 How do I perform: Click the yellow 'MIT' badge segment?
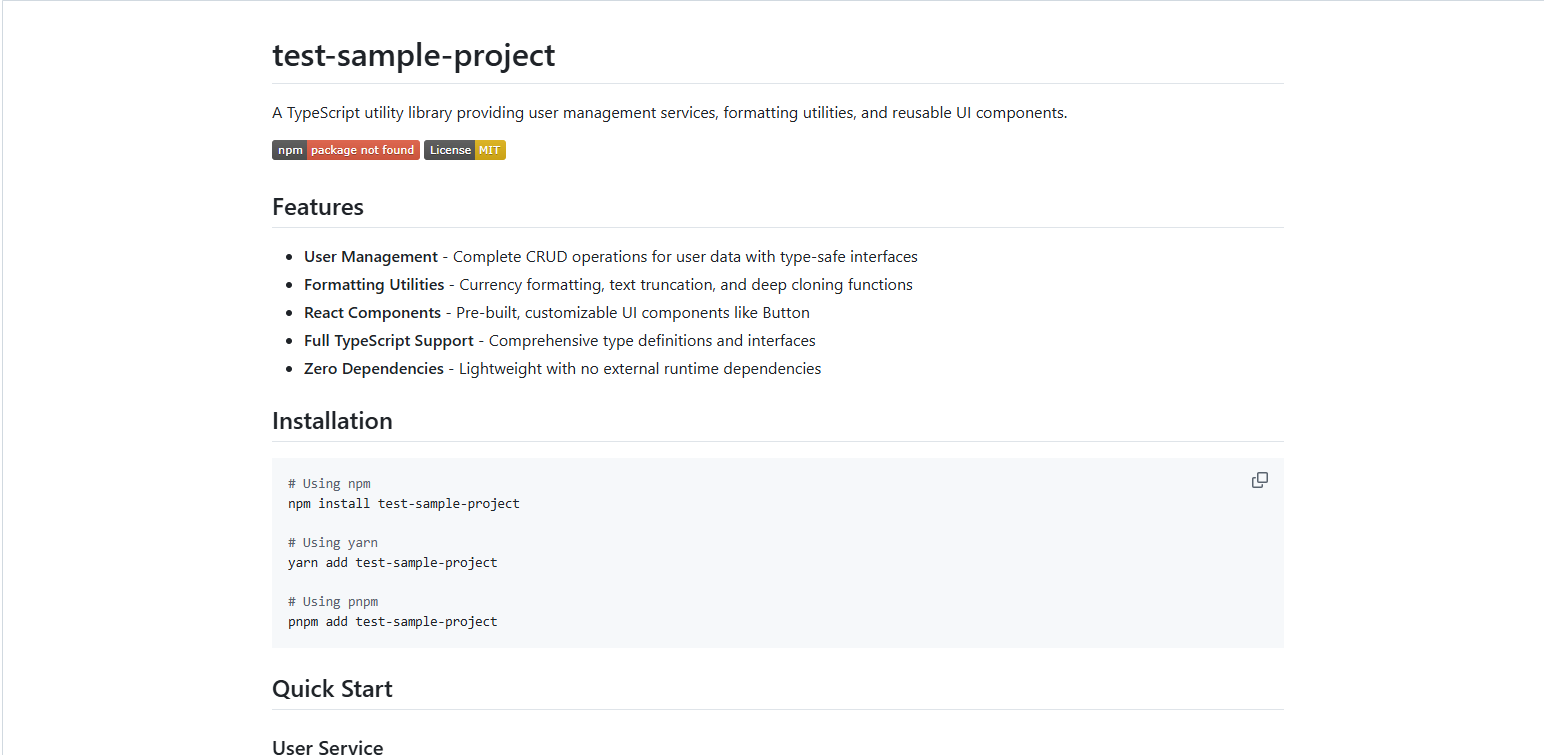(490, 150)
